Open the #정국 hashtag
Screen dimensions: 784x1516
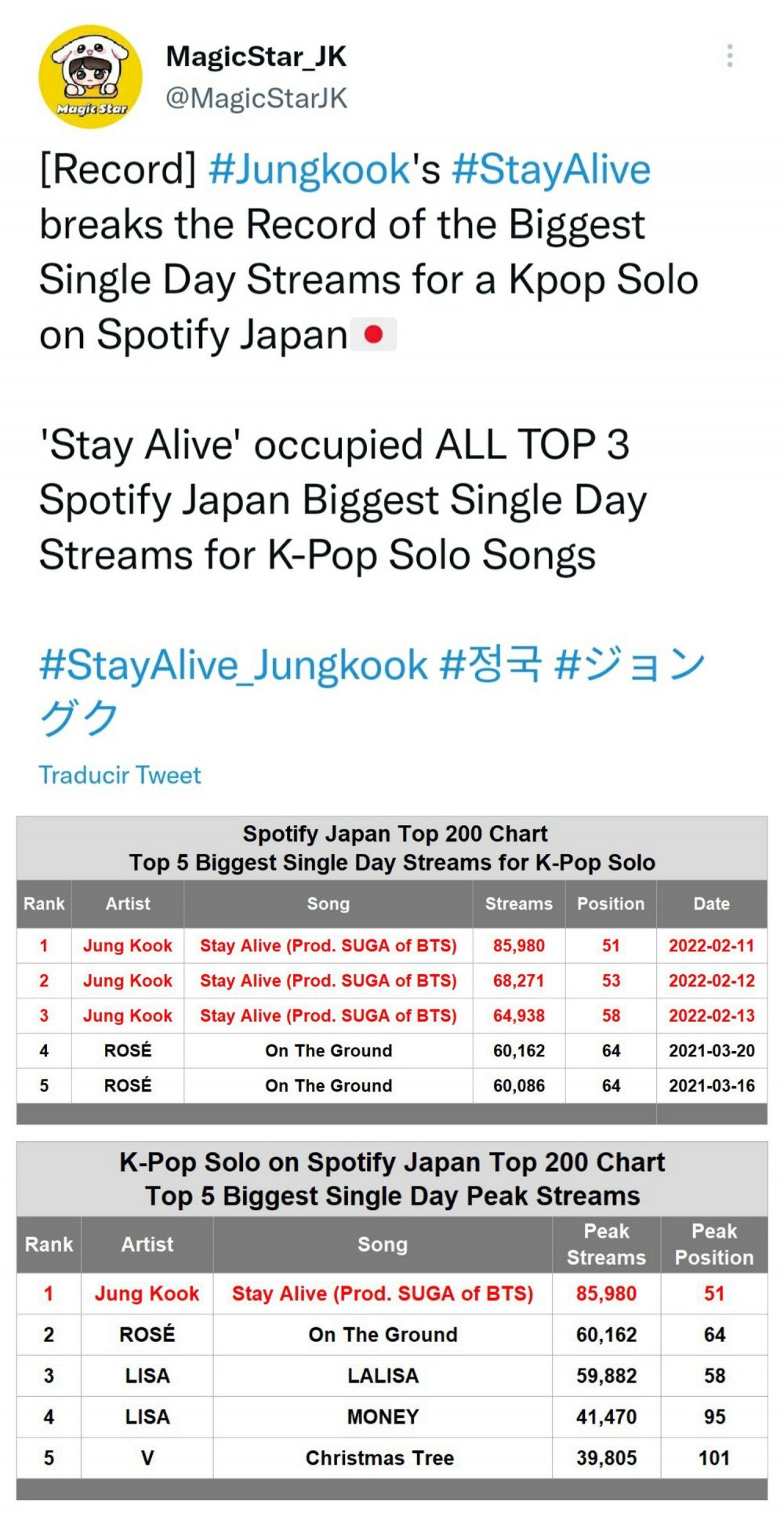[x=491, y=664]
